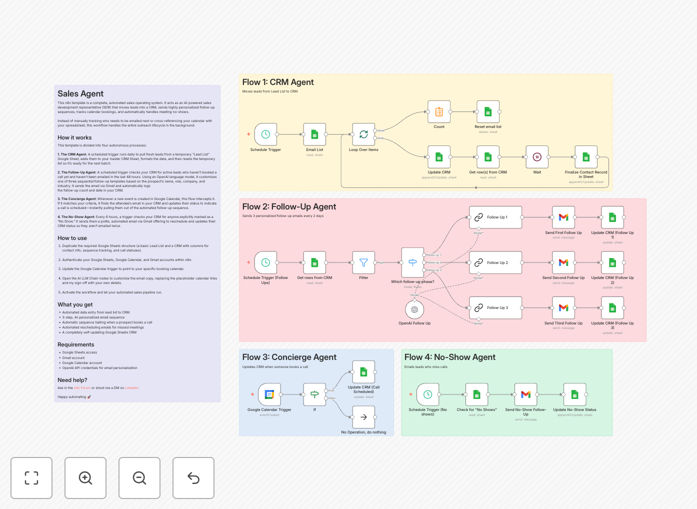
Task: Select the Send Third Follow Up Gmail node
Action: tap(563, 308)
